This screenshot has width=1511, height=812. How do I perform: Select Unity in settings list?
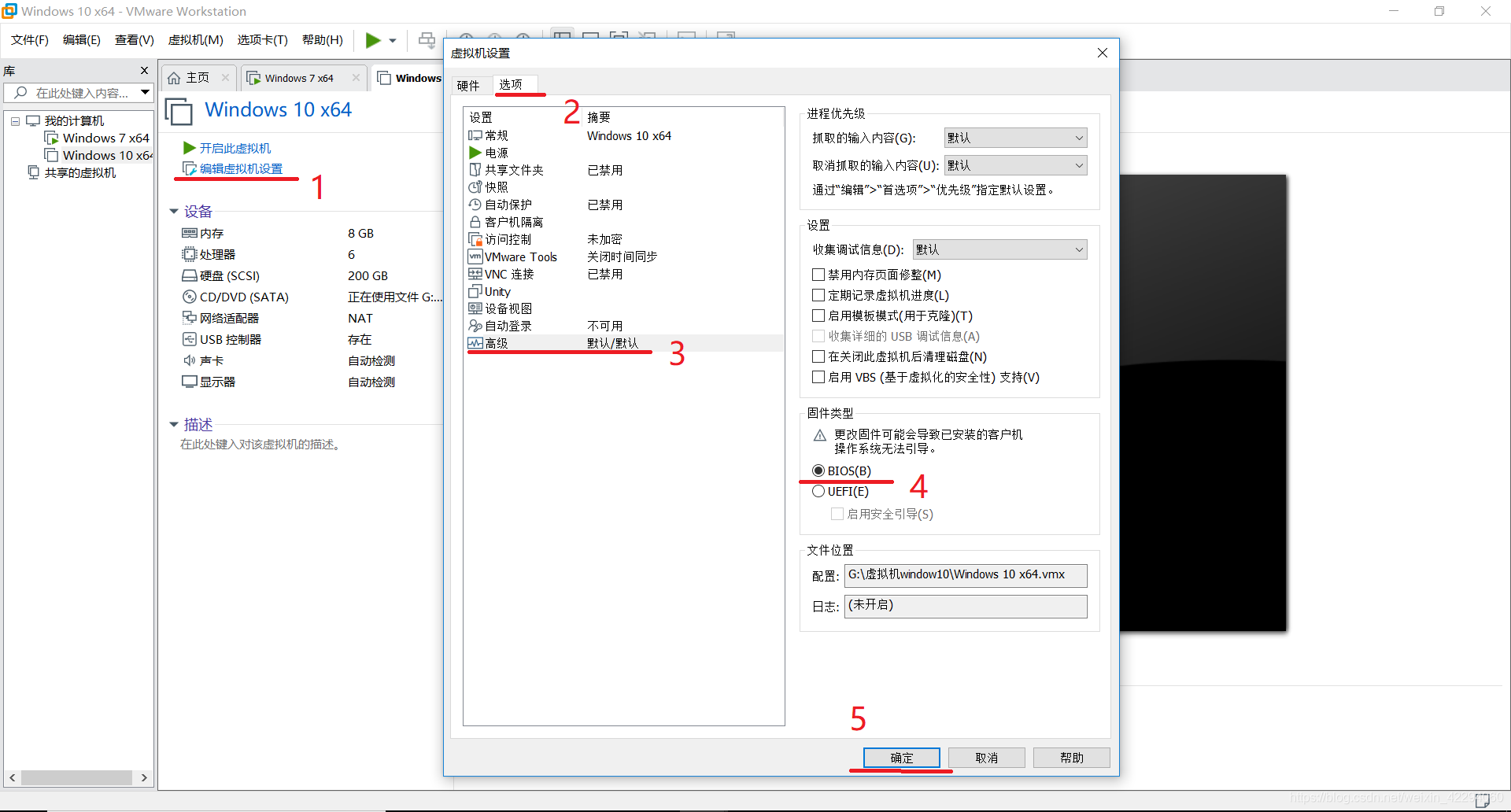pos(624,291)
